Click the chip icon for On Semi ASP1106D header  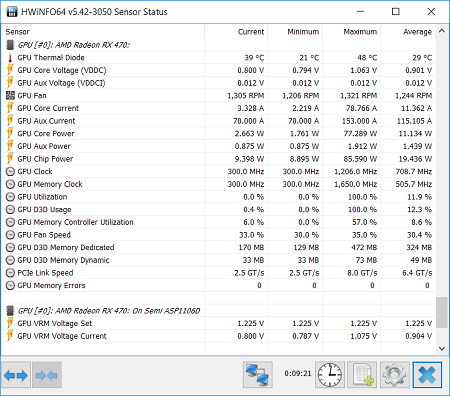[x=10, y=311]
